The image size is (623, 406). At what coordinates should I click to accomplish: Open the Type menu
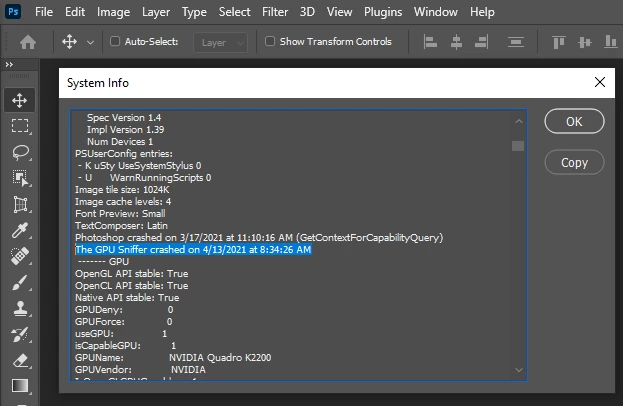[194, 12]
